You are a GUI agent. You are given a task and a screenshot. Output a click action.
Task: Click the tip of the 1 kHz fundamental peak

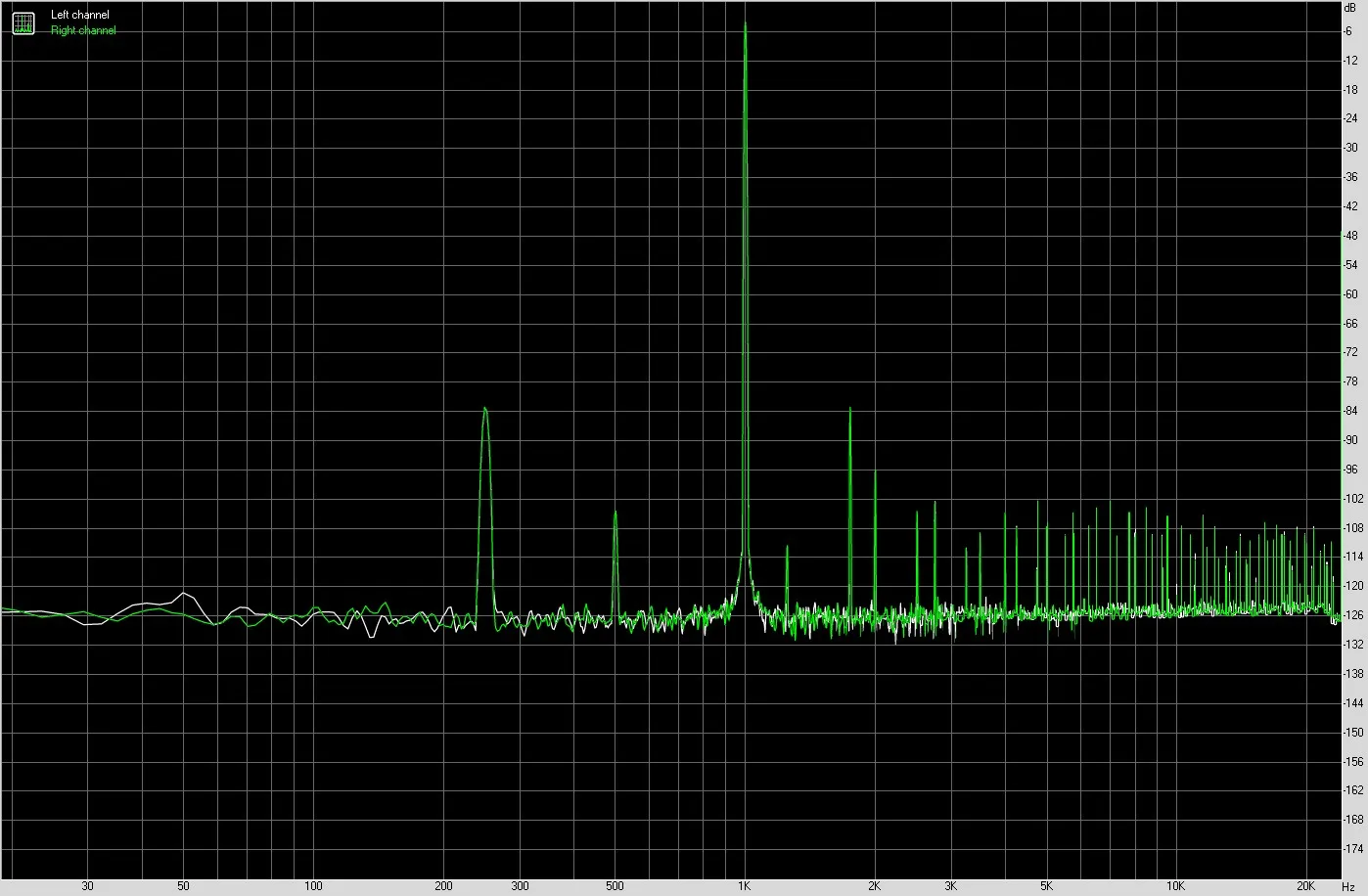(746, 22)
